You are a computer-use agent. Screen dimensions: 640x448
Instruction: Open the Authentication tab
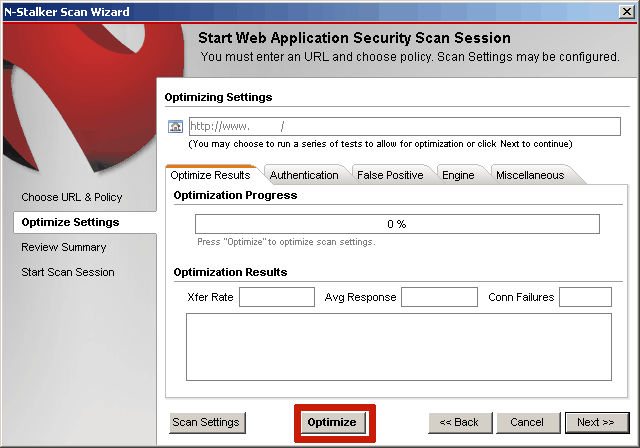click(304, 175)
